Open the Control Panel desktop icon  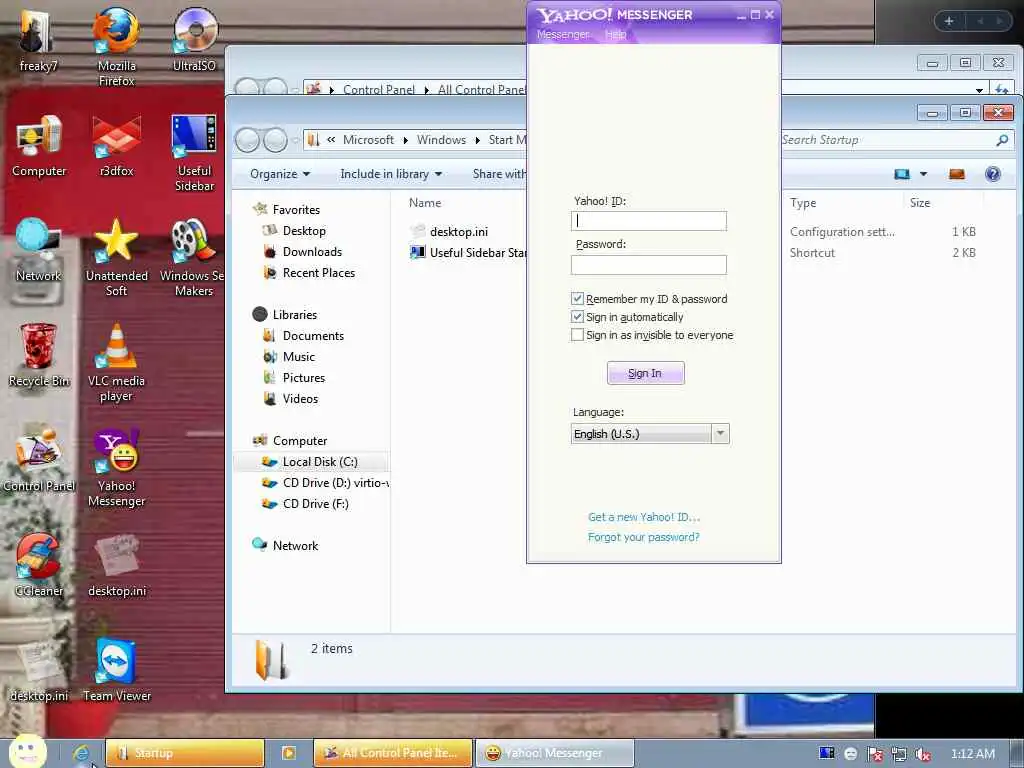tap(39, 460)
